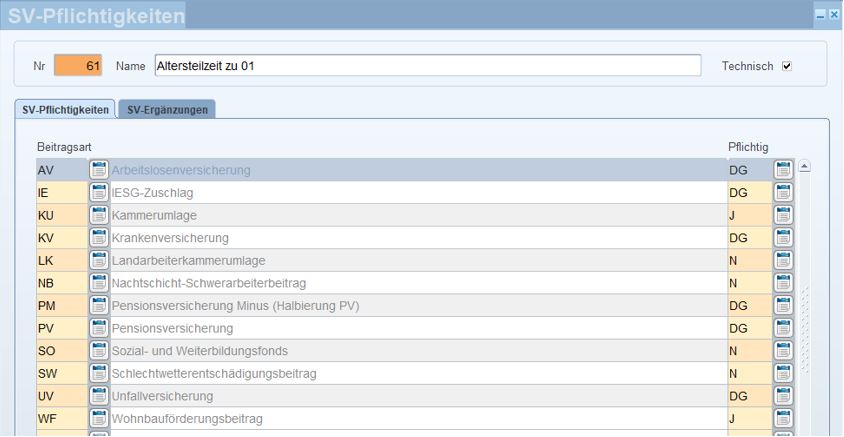
Task: Open lookup icon beside Arbeitslosenversicherung Beitragsart
Action: pos(98,170)
